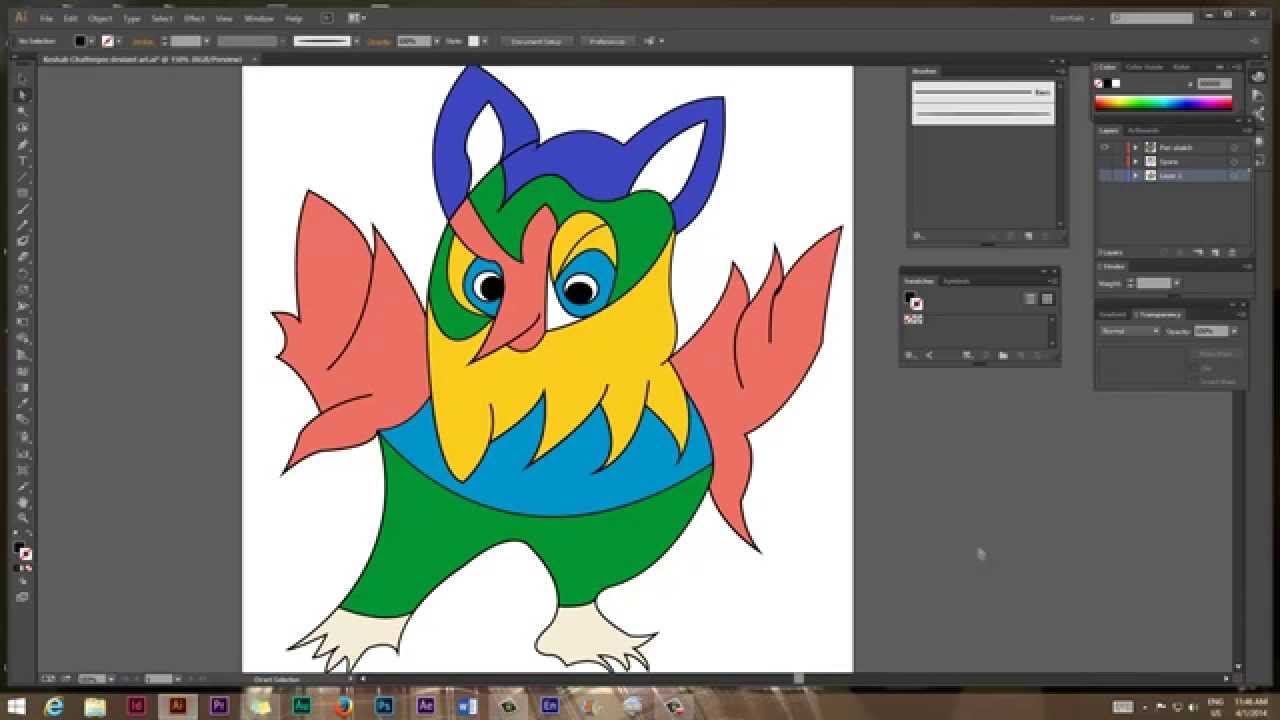Toggle visibility of Layer 1

point(1105,175)
